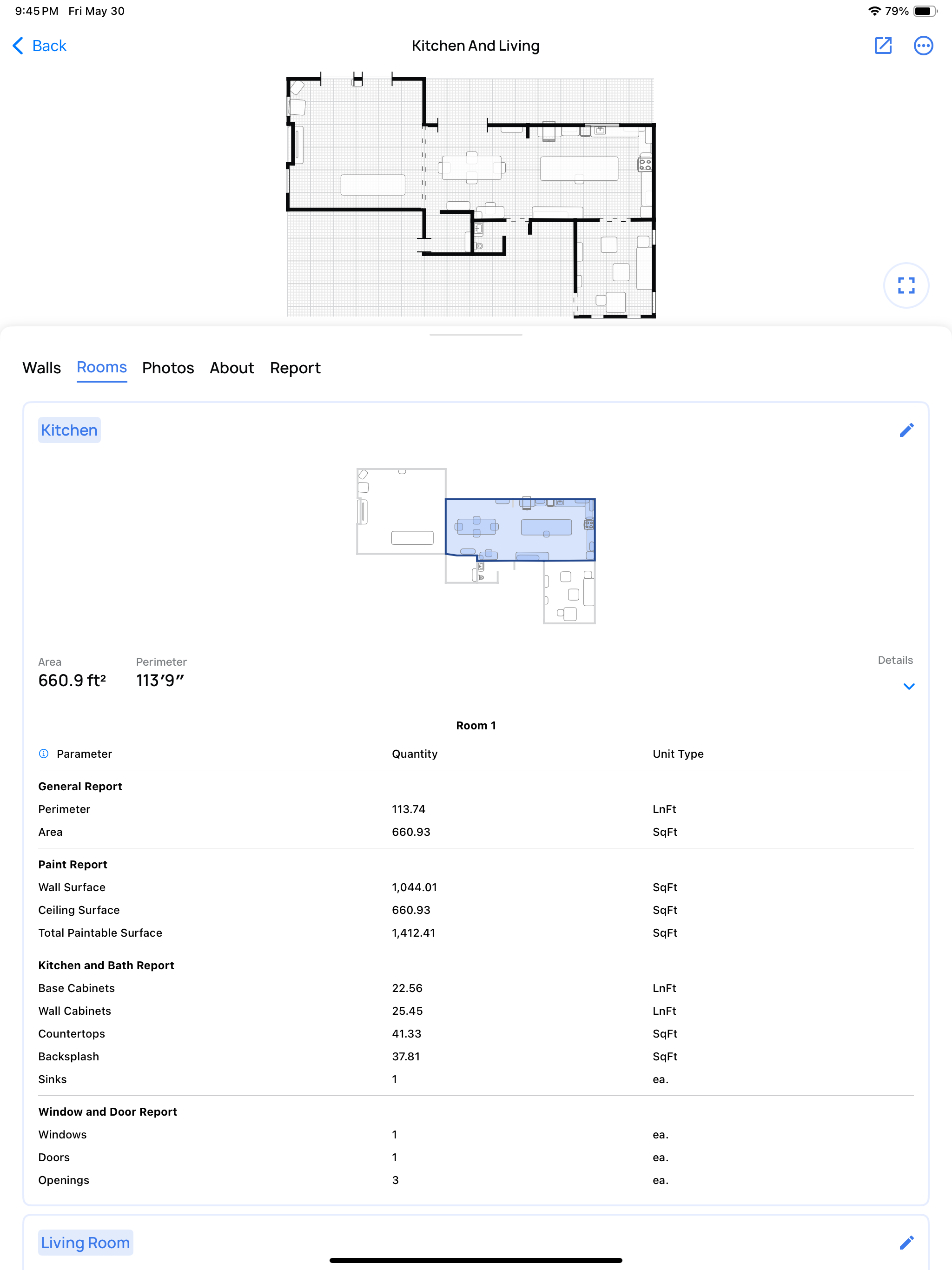
Task: Click the Total Paintable Surface row
Action: pos(476,933)
